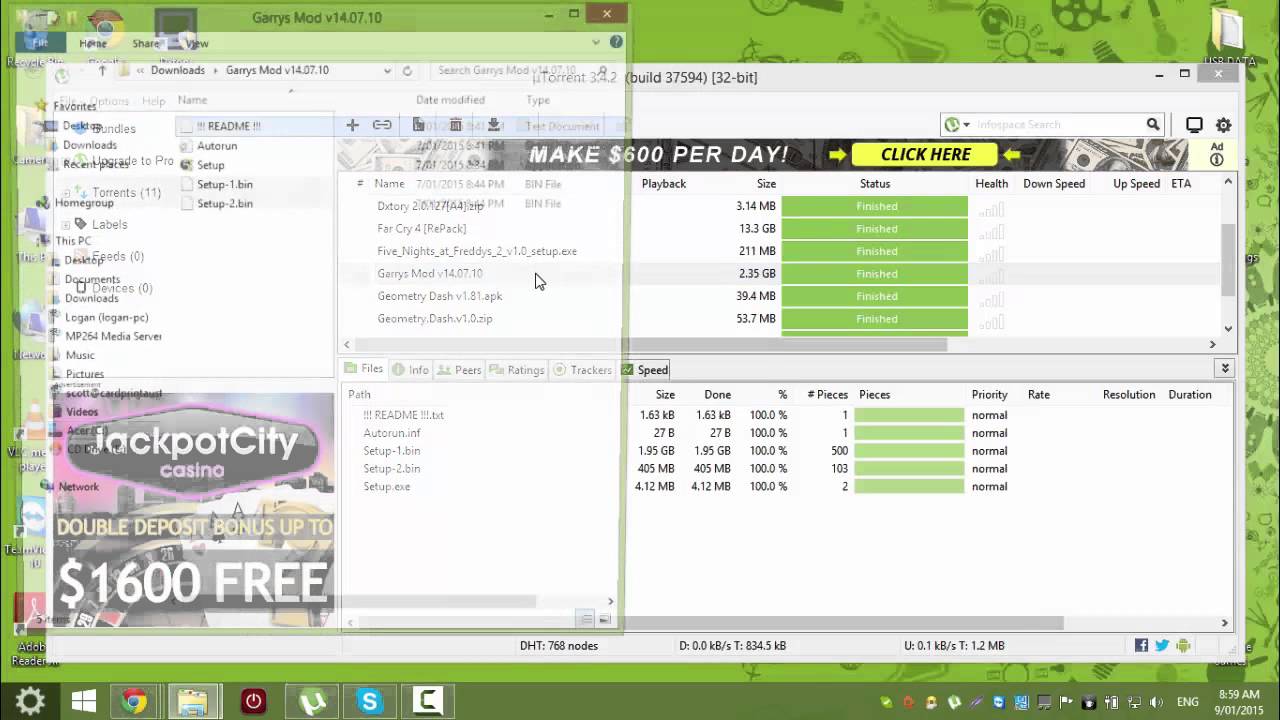1280x720 pixels.
Task: Expand the Torrents (11) sidebar tree node
Action: [x=67, y=192]
